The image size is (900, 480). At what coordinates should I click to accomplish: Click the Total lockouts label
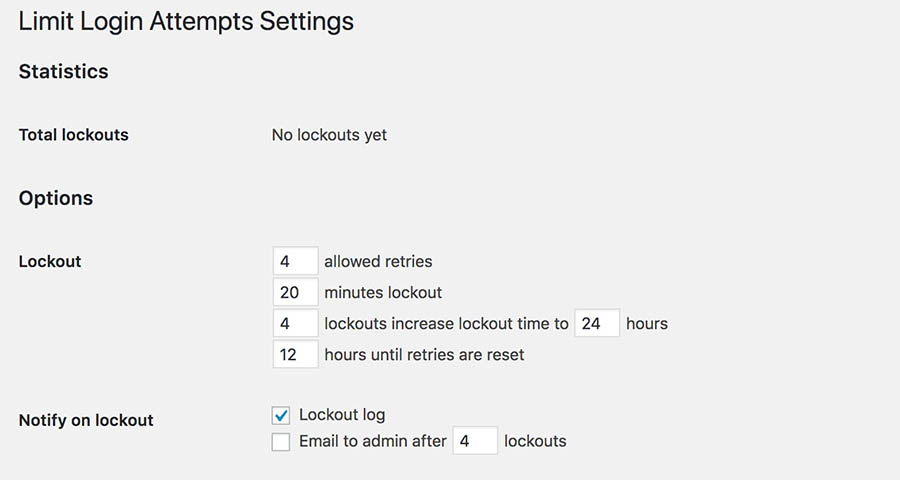click(74, 135)
